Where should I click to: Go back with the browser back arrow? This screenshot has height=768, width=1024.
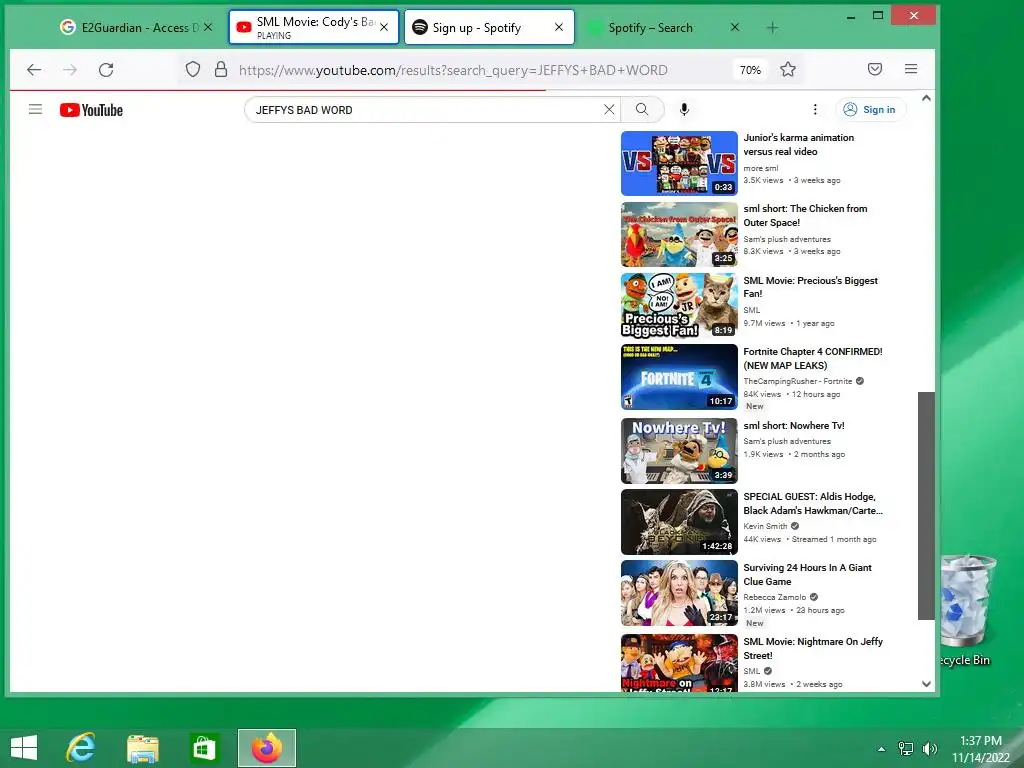34,70
